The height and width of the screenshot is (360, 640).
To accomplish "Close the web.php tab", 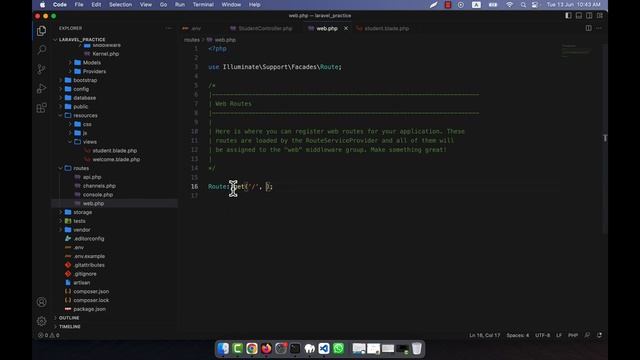I will pyautogui.click(x=346, y=29).
